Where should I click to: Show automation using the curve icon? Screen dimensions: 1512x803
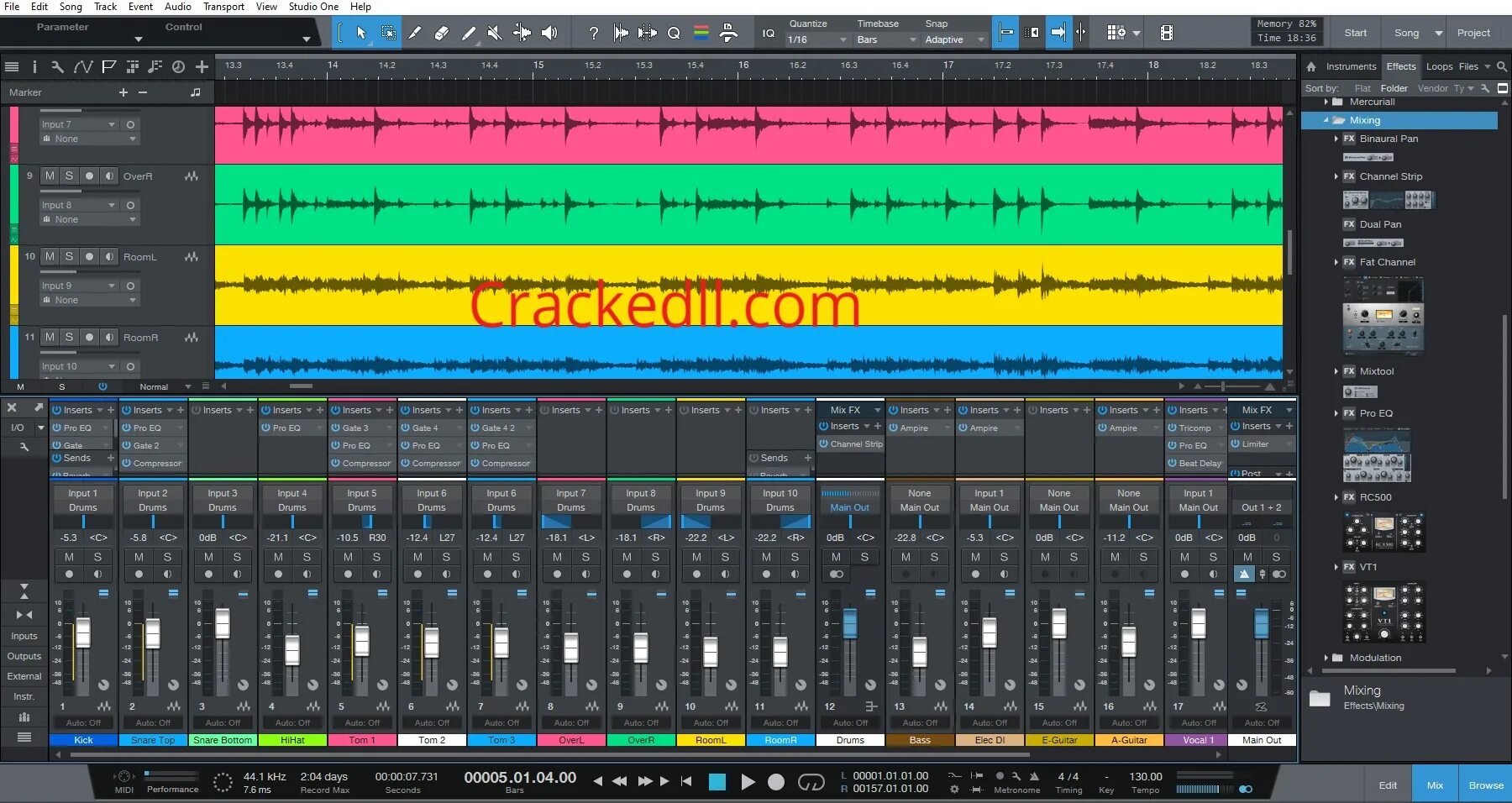[x=82, y=66]
